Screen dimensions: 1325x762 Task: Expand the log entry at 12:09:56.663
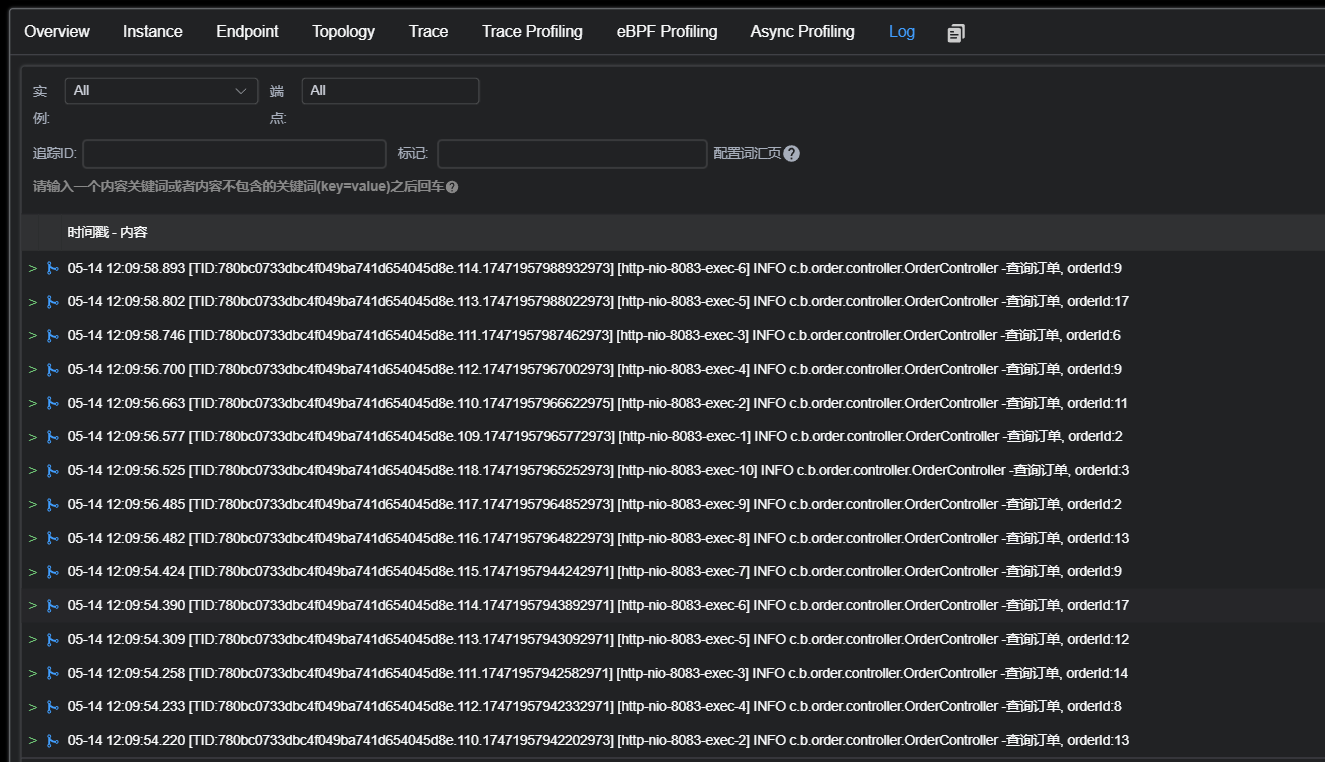point(33,403)
